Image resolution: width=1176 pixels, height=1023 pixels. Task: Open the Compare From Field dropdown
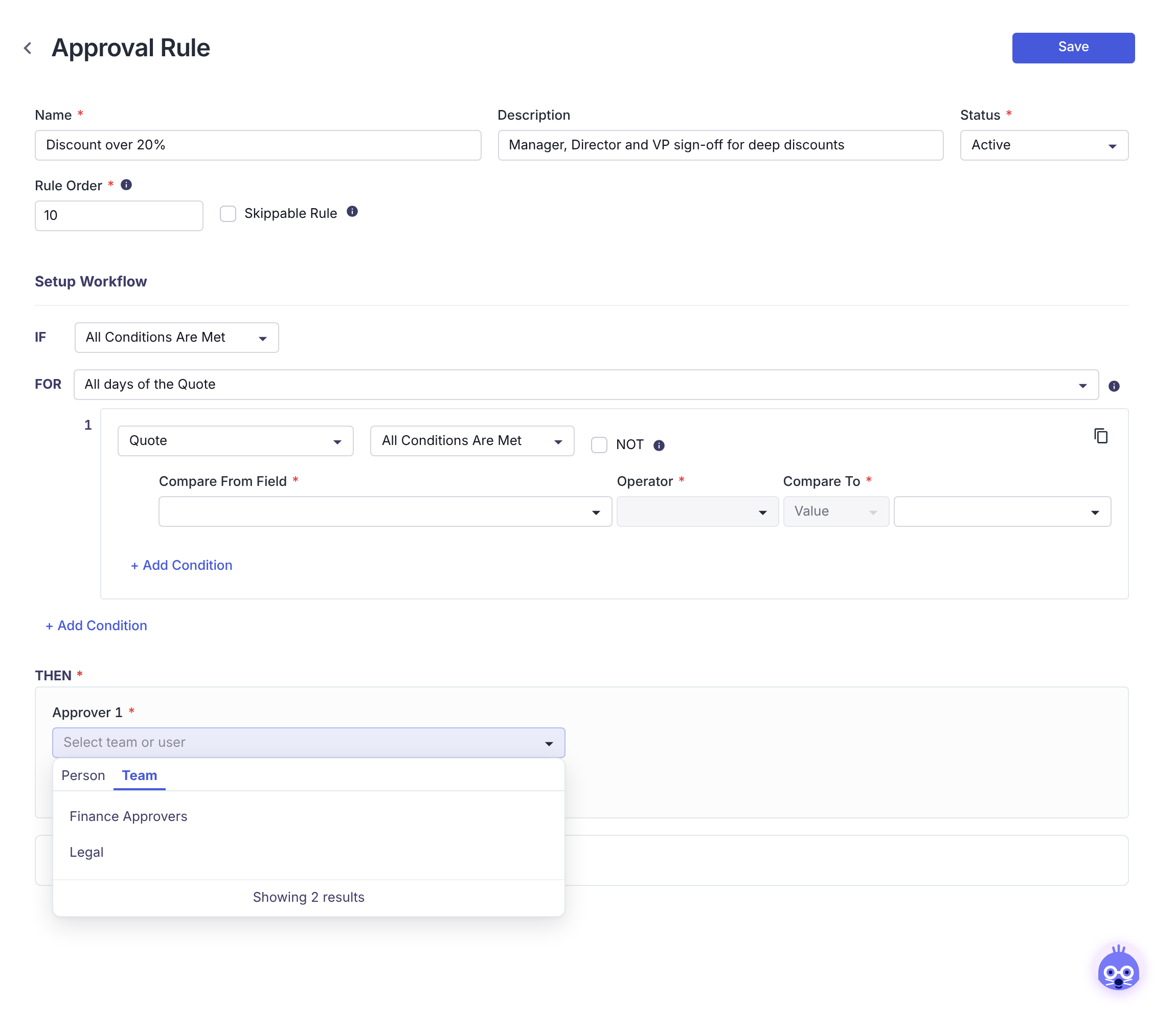[385, 511]
